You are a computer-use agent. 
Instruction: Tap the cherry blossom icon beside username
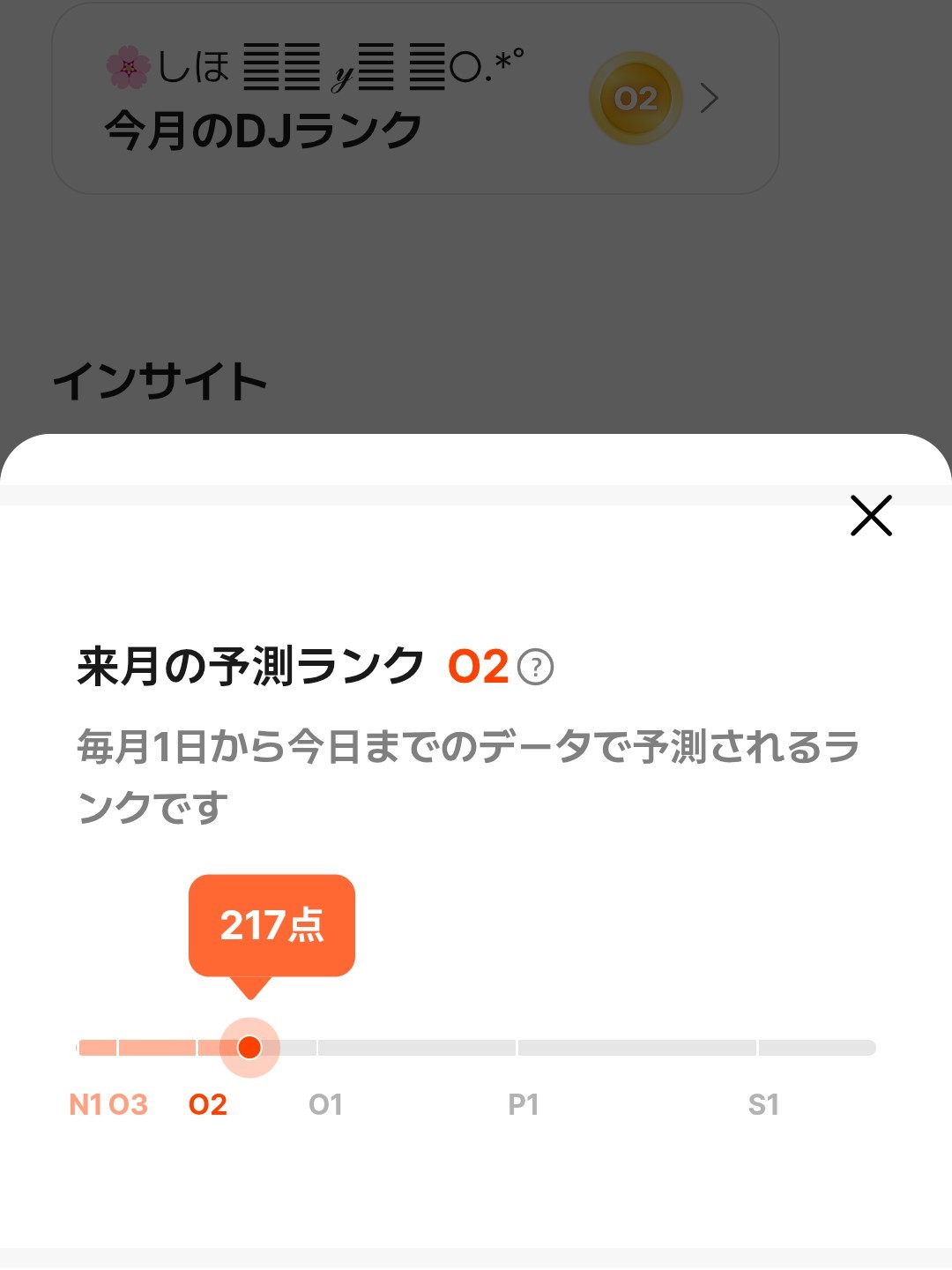pyautogui.click(x=128, y=68)
